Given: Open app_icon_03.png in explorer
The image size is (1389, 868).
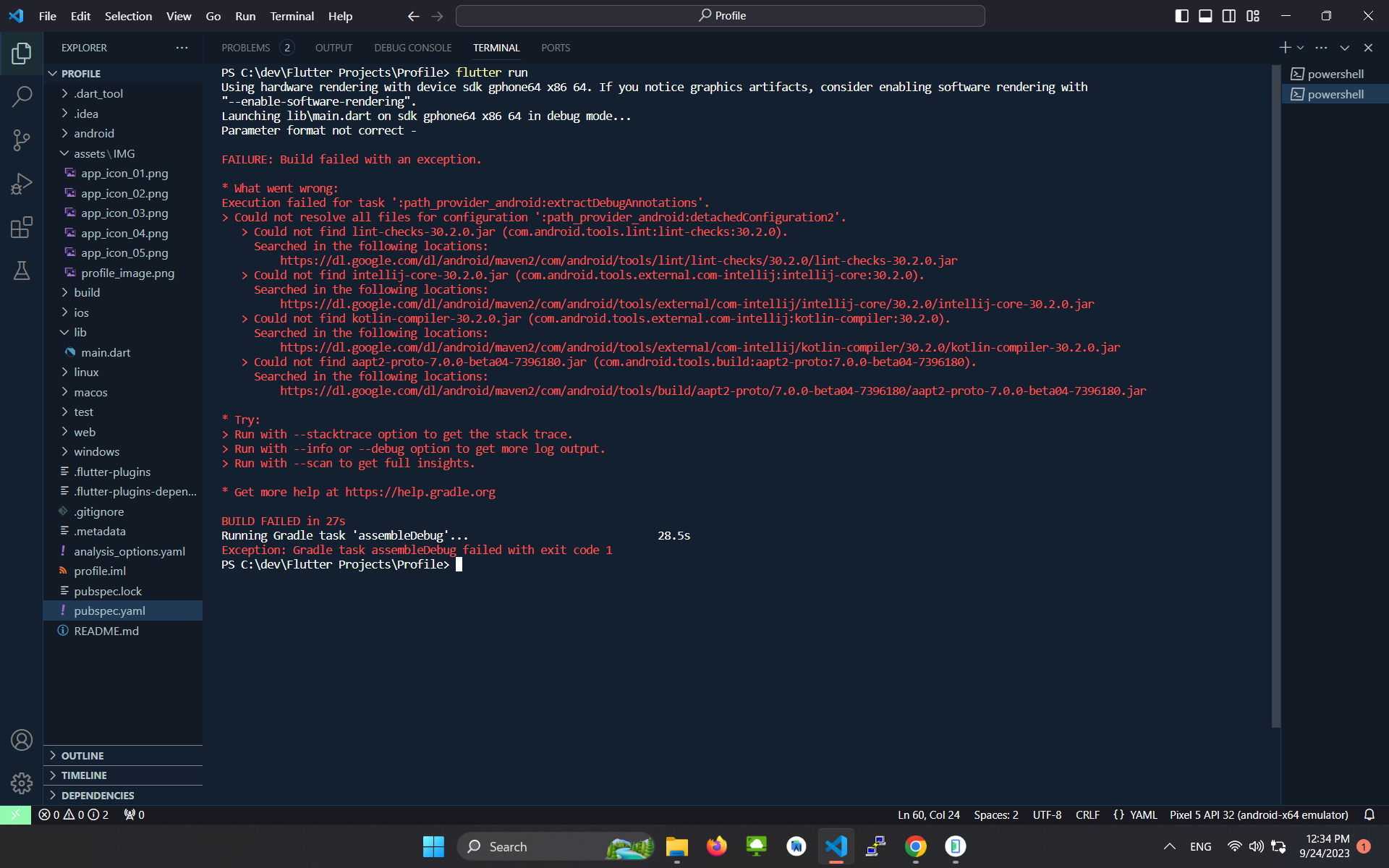Looking at the screenshot, I should tap(123, 213).
